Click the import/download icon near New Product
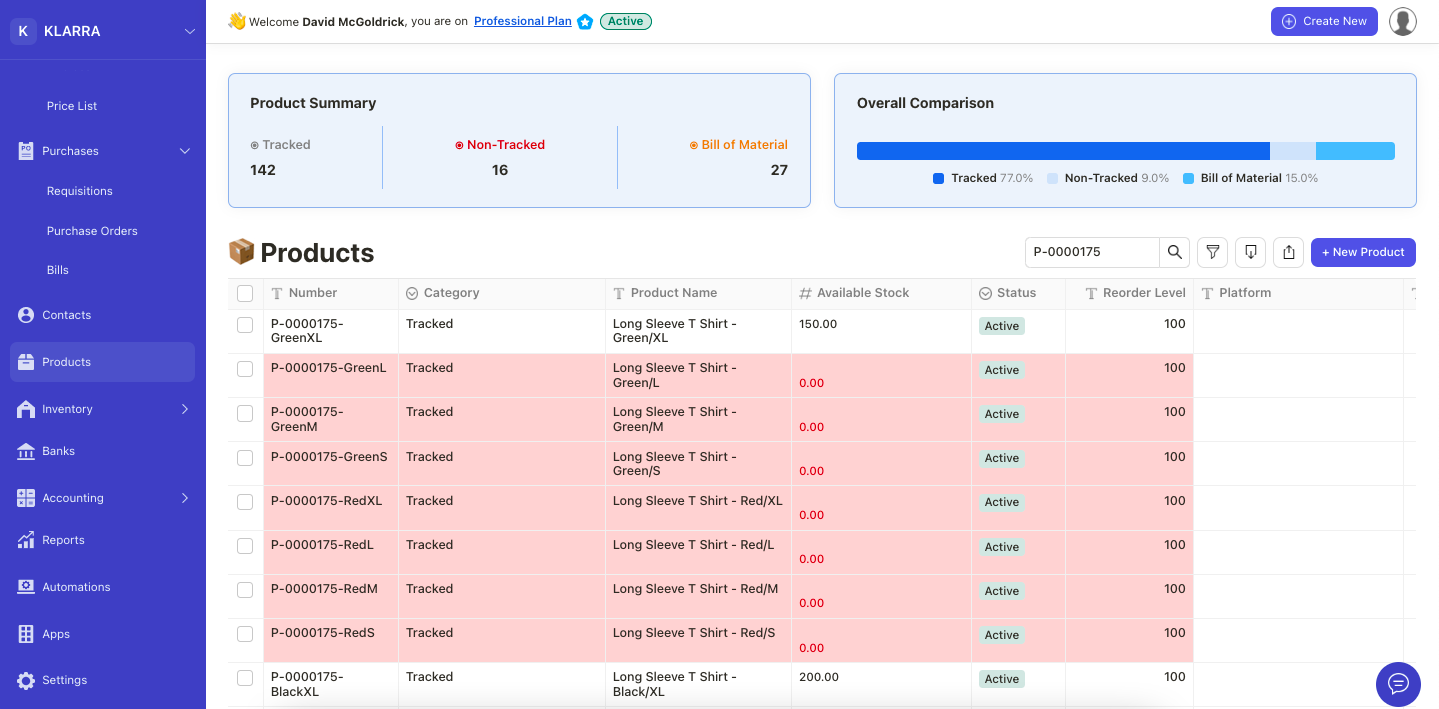The image size is (1439, 709). (1250, 252)
